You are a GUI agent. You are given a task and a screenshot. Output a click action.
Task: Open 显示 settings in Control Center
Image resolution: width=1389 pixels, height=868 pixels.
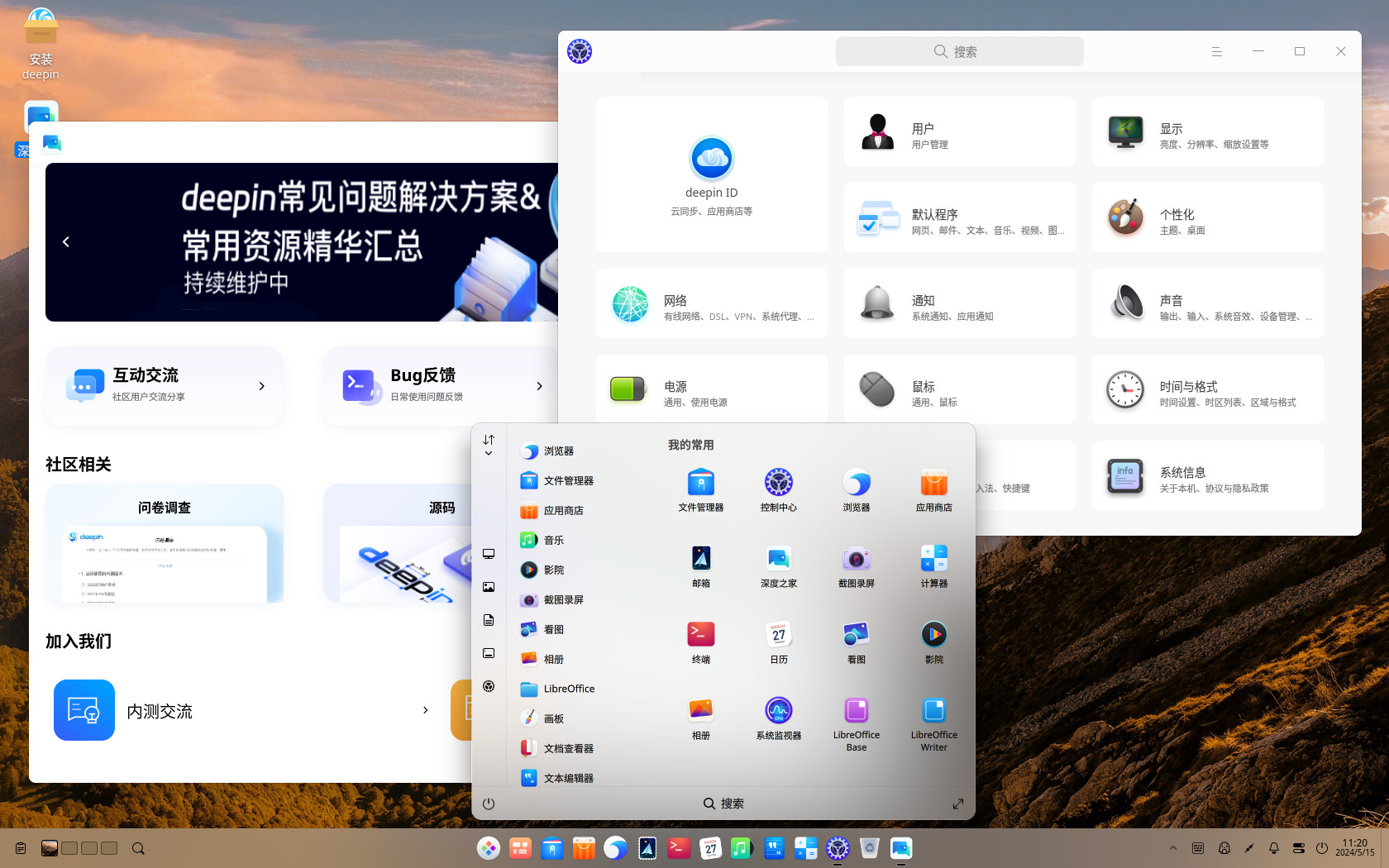click(1207, 131)
